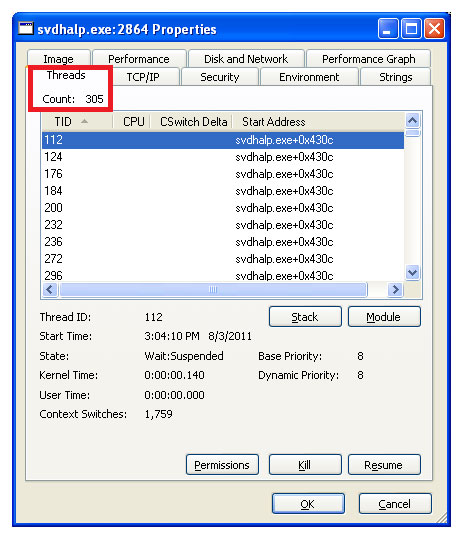
Task: Click the User Time value 0:00:00.000
Action: point(174,395)
